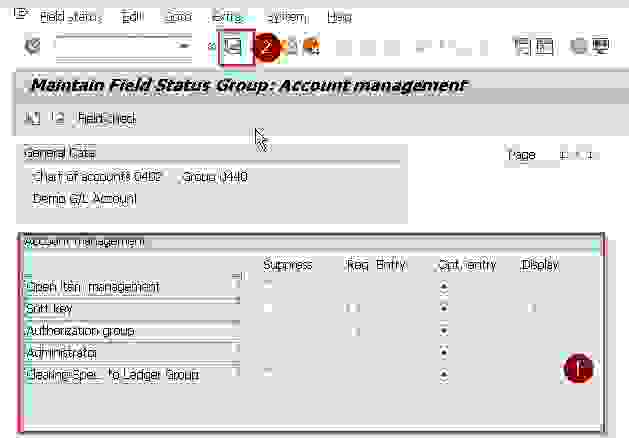Viewport: 629px width, 438px height.
Task: Select Opt. entry for Sort key
Action: tap(444, 308)
